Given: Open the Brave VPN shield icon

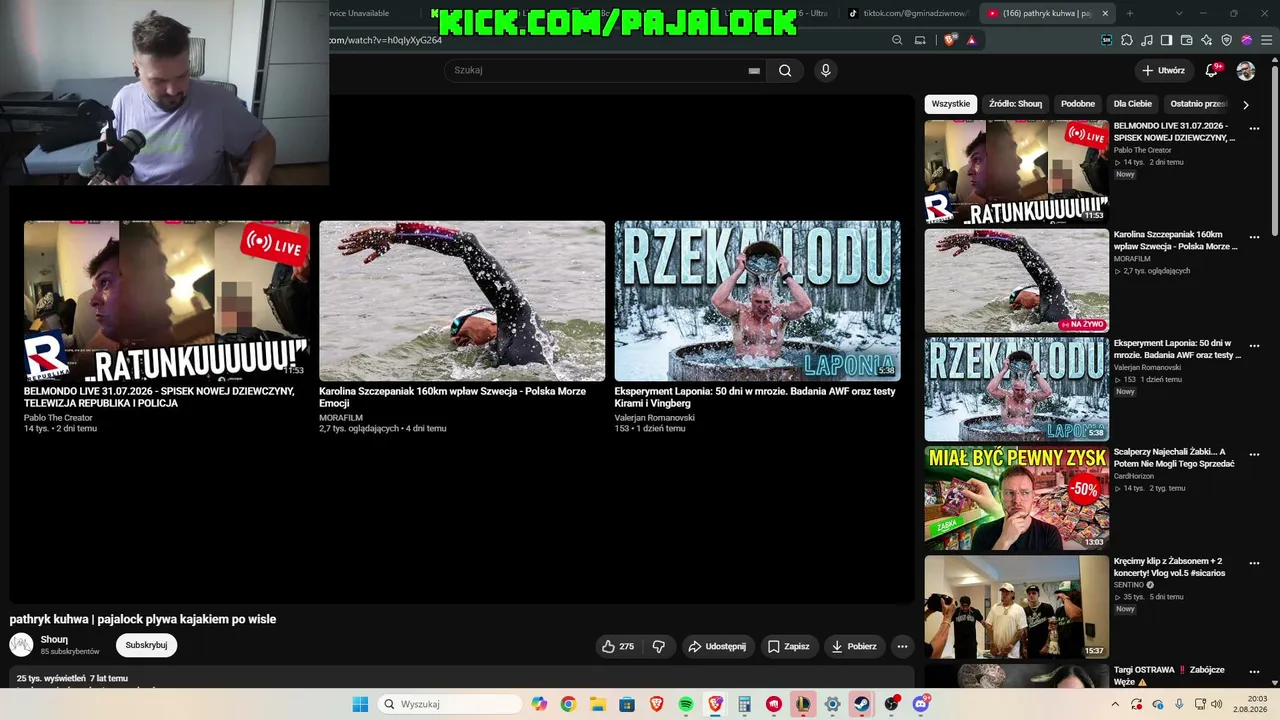Looking at the screenshot, I should tap(1227, 40).
